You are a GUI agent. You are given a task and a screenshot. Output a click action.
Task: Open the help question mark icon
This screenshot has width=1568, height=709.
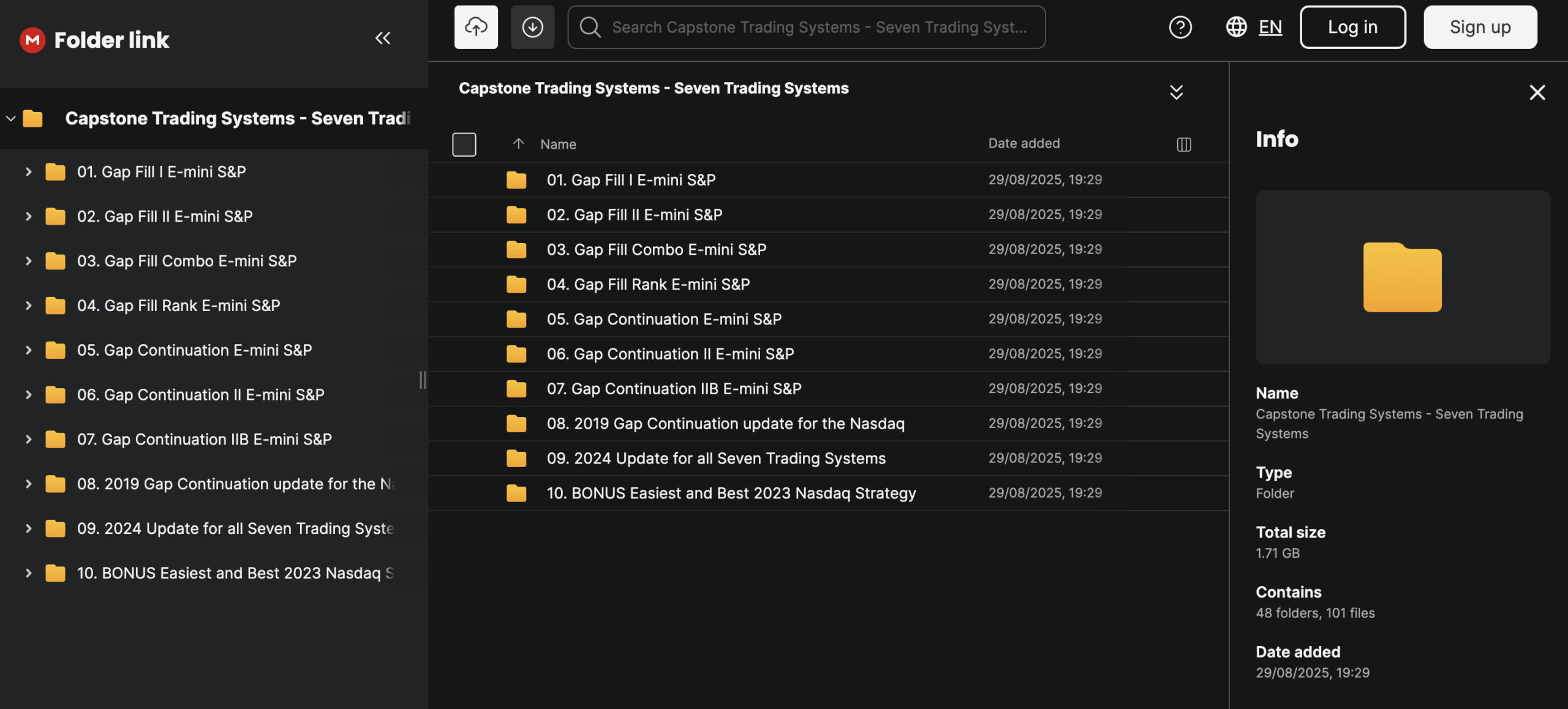(x=1180, y=27)
